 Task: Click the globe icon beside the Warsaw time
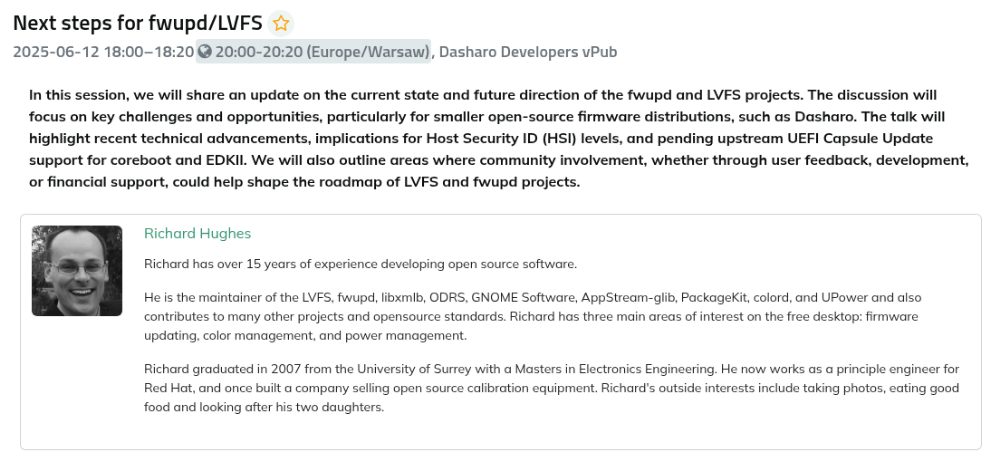coord(205,52)
